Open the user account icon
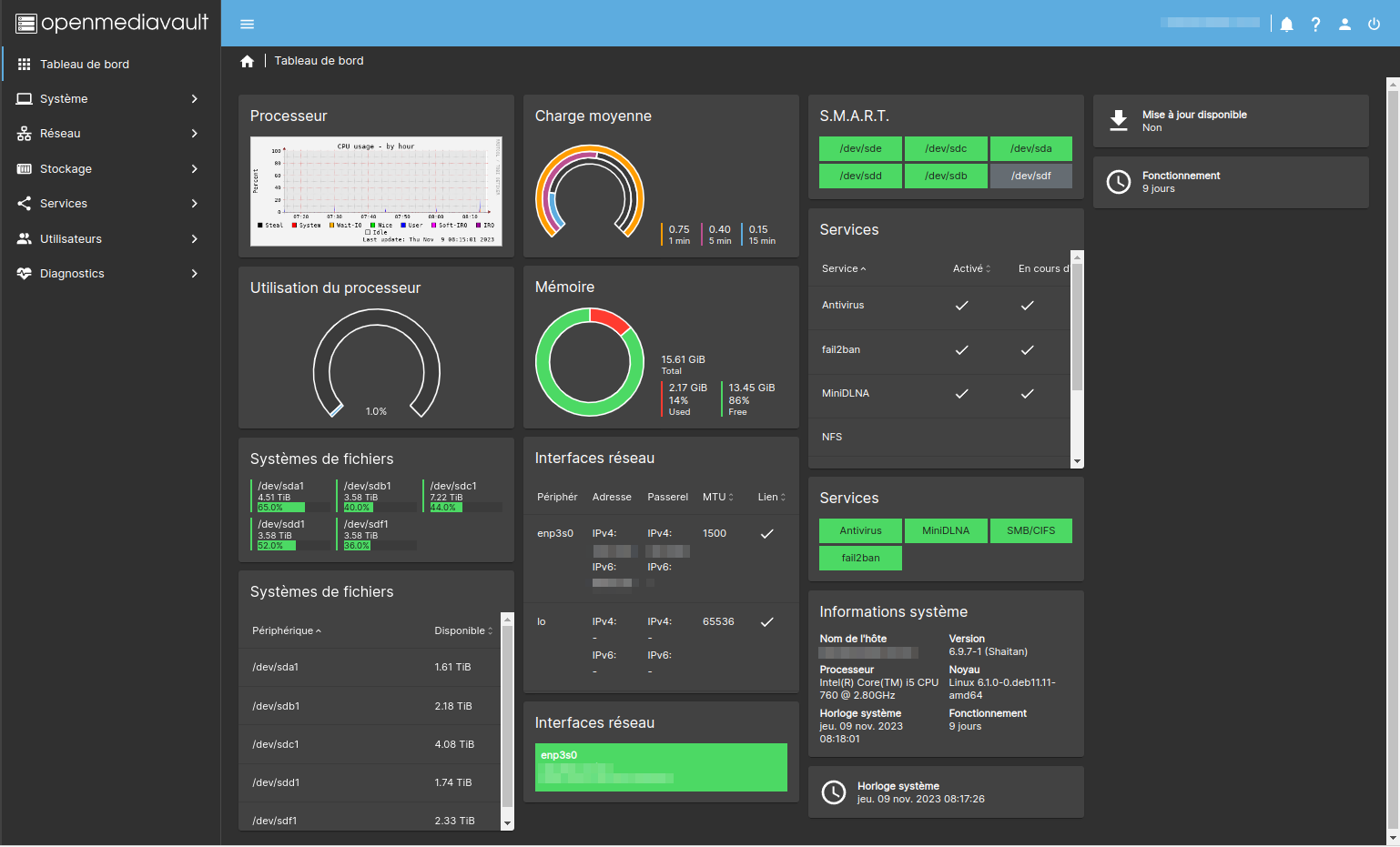The width and height of the screenshot is (1400, 847). 1344,25
